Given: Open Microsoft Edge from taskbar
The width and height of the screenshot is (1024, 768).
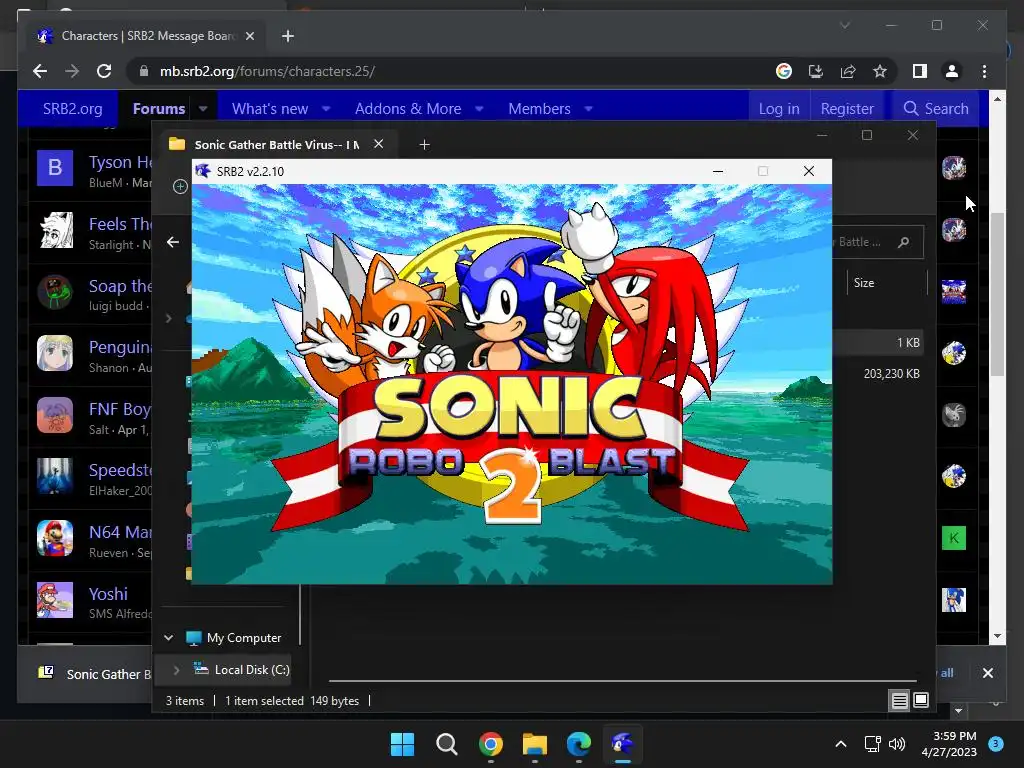Looking at the screenshot, I should [x=579, y=744].
